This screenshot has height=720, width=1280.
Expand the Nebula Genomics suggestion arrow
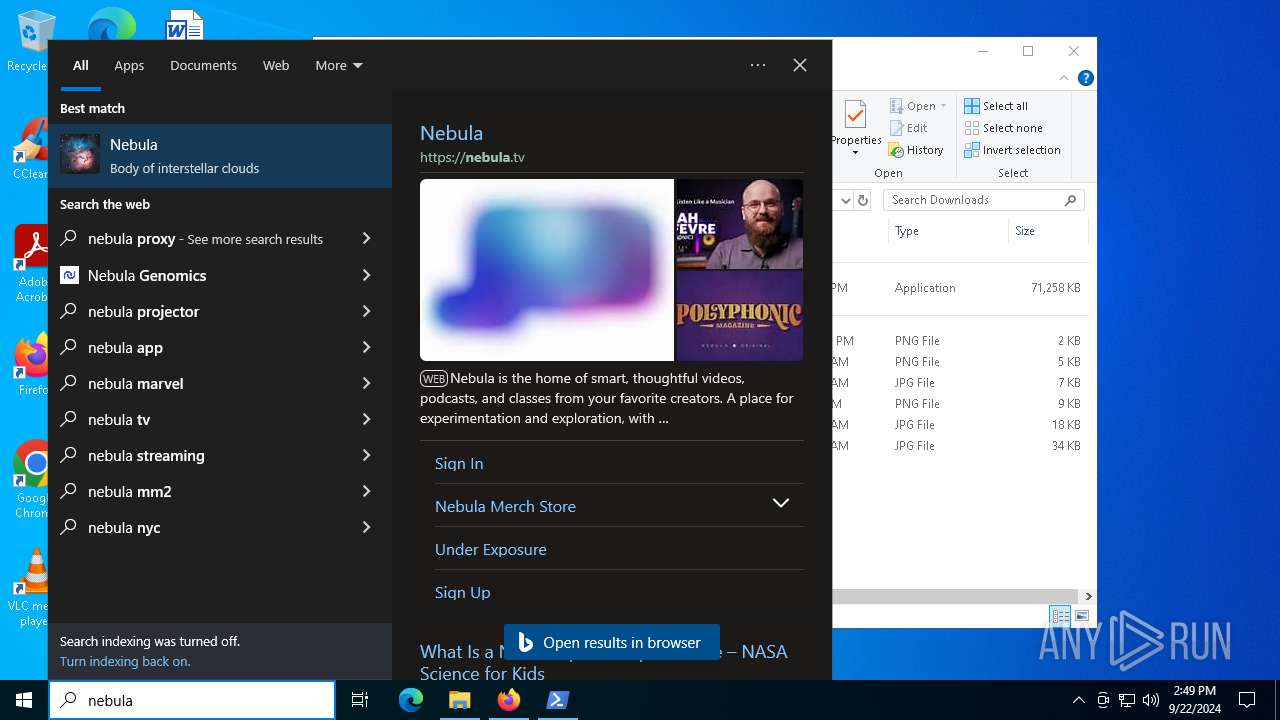[366, 275]
